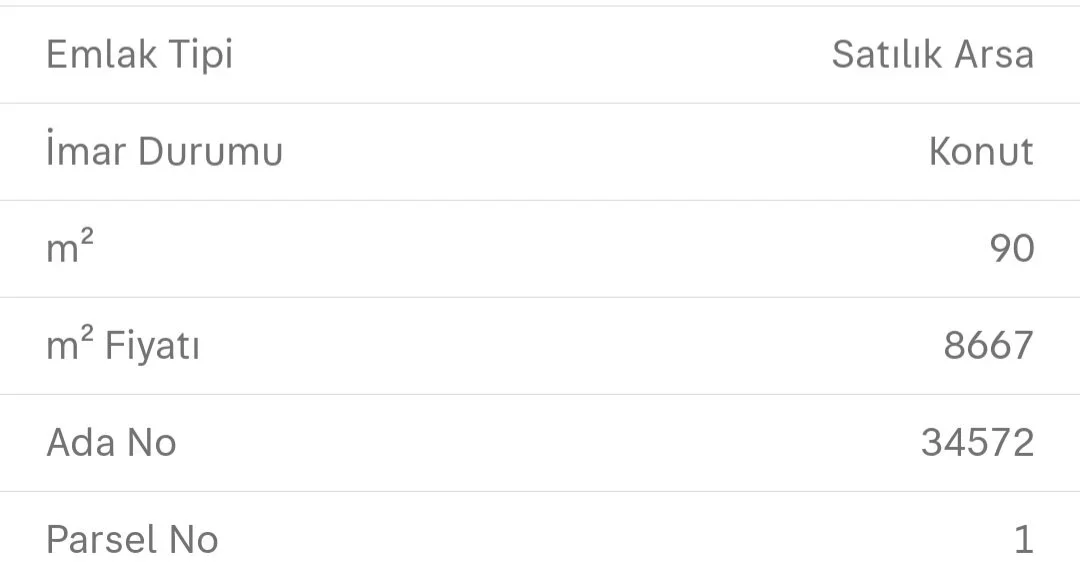Click the İmar Durumu label
Viewport: 1080px width, 574px height.
click(x=164, y=151)
